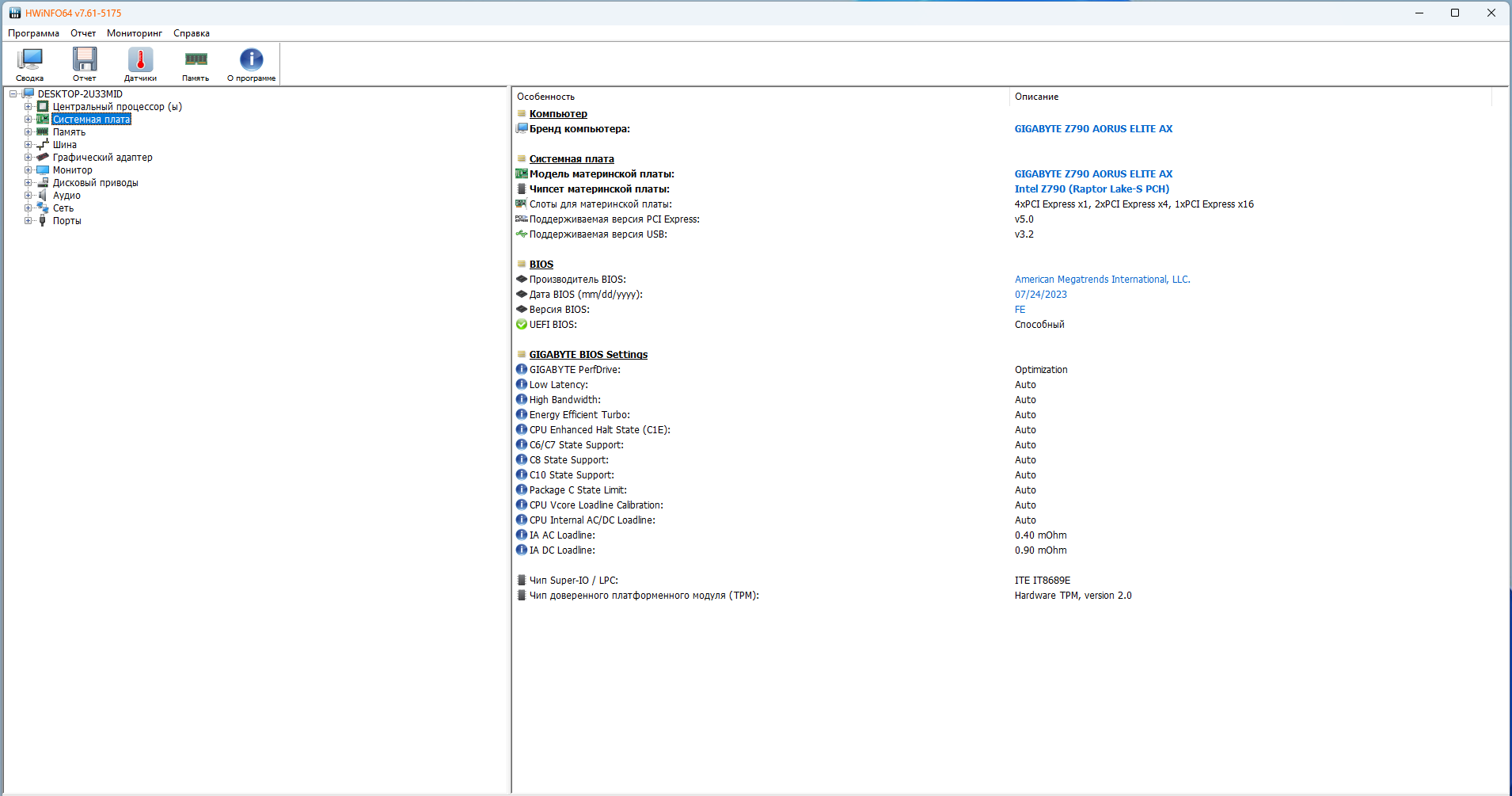Click the Память memory toolbar icon

coord(196,59)
